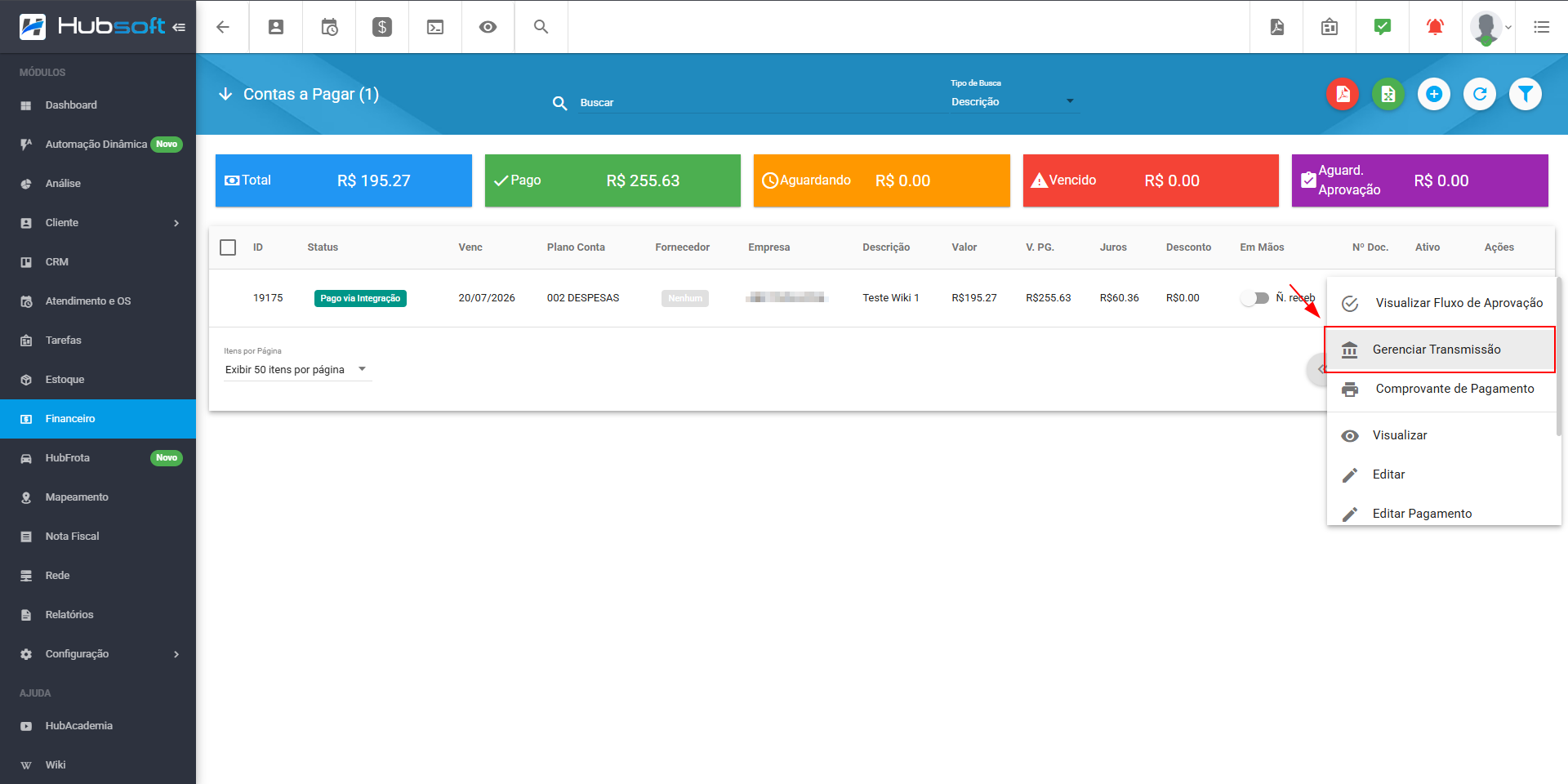This screenshot has height=784, width=1568.
Task: Select the Pago R$ 255.63 card
Action: (612, 180)
